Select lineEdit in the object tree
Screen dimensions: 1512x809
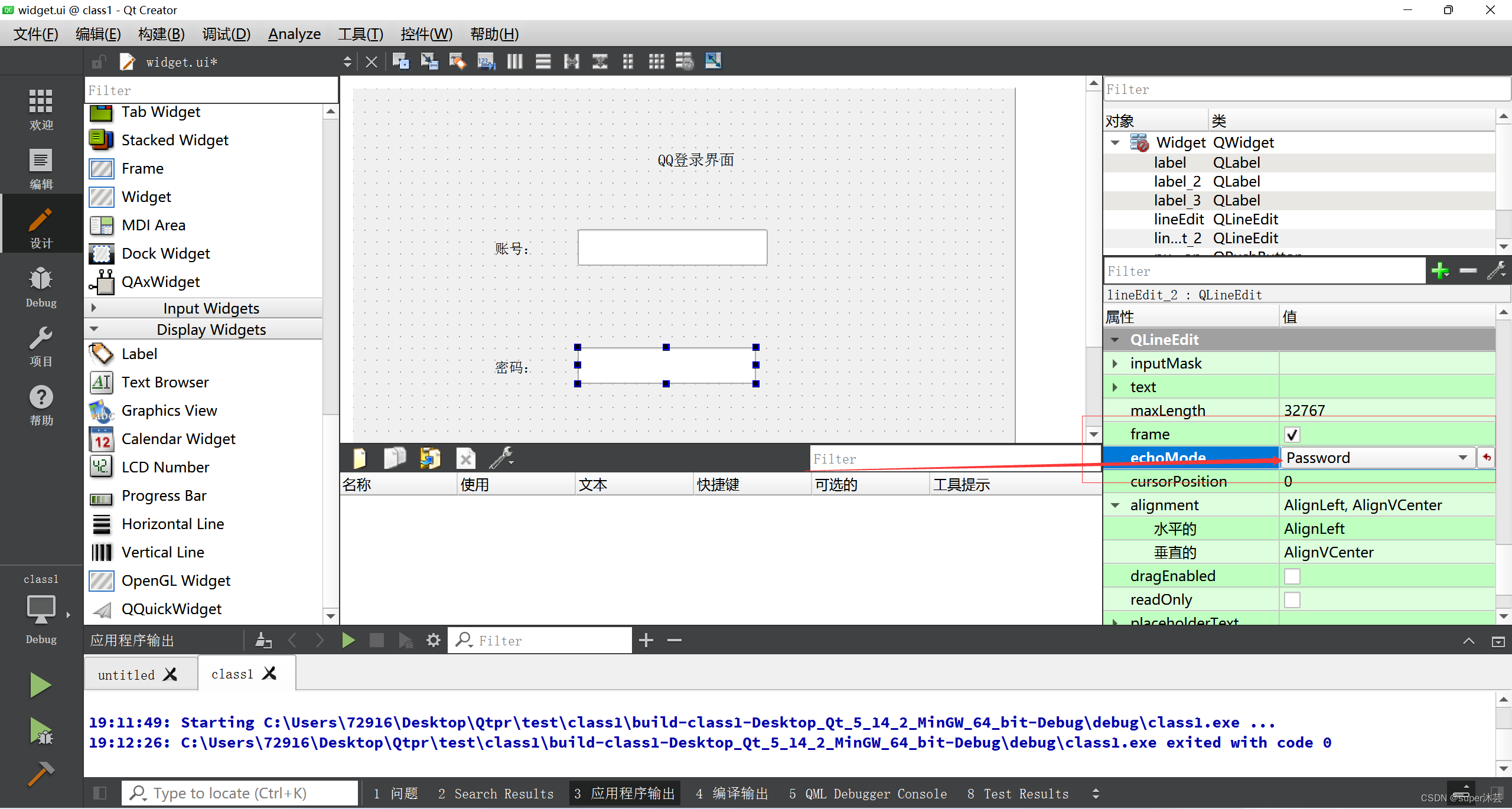coord(1178,219)
